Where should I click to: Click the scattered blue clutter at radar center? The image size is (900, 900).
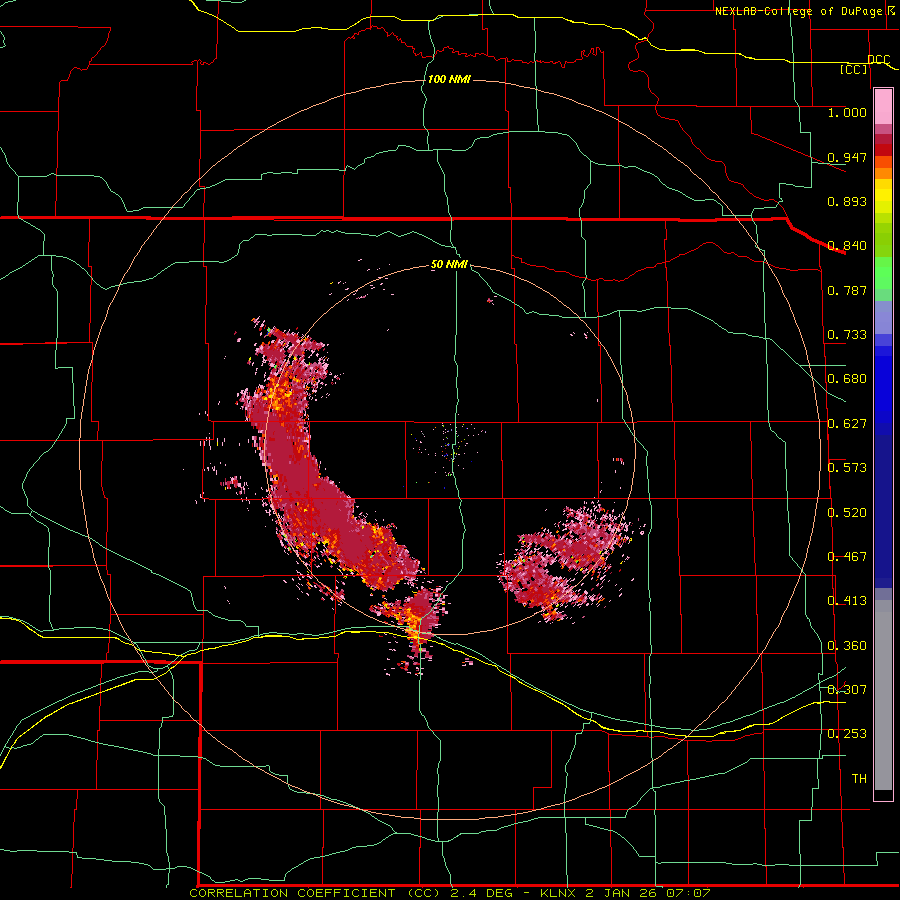pos(451,451)
